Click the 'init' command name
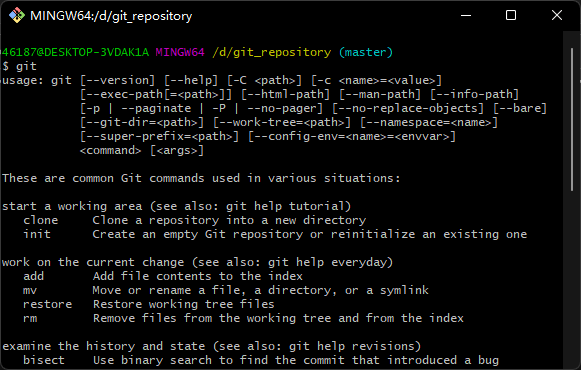The height and width of the screenshot is (370, 581). click(x=37, y=234)
